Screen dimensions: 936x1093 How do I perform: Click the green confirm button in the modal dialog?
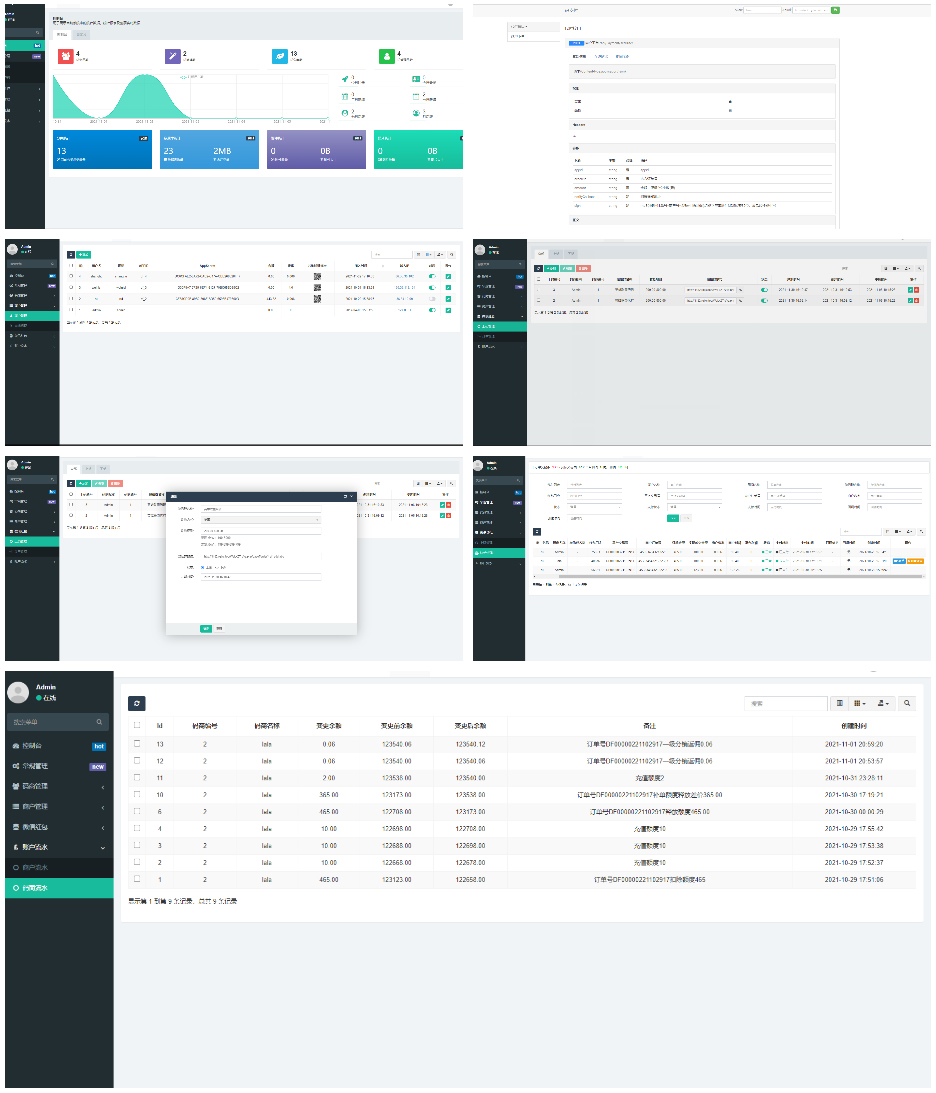tap(205, 629)
